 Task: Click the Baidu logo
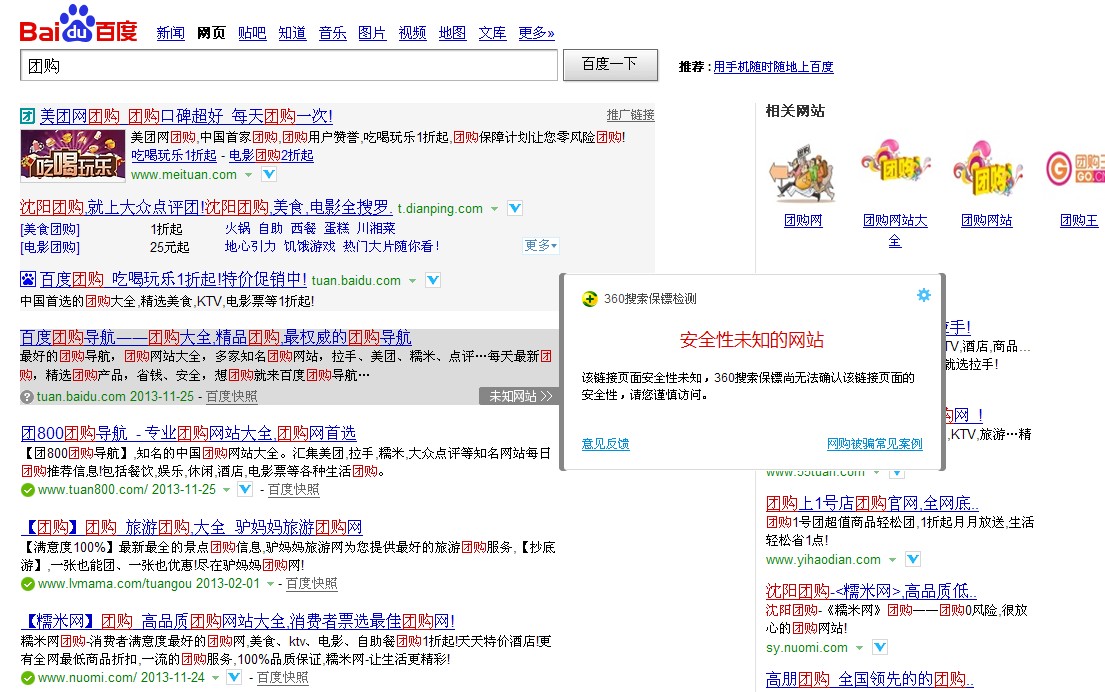click(78, 25)
